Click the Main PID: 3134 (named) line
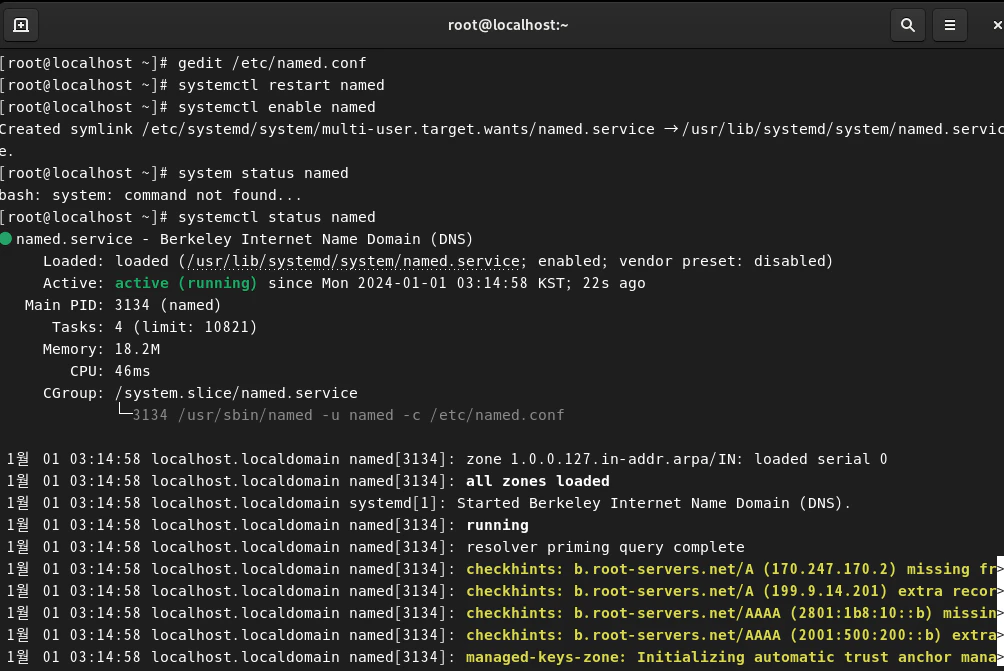The height and width of the screenshot is (671, 1004). (x=122, y=305)
